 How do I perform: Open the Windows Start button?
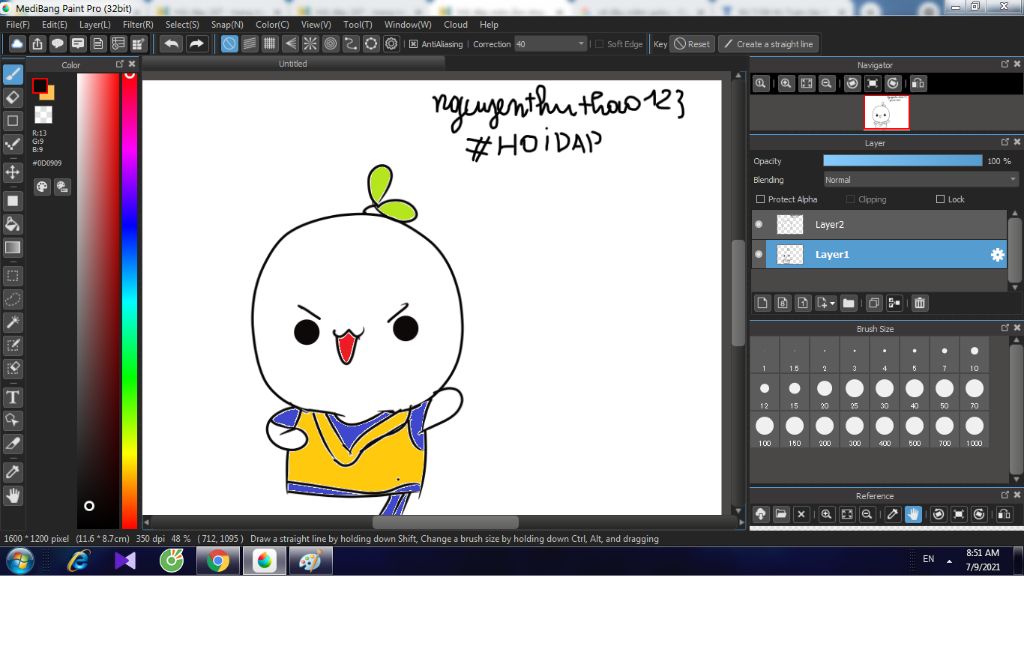coord(20,561)
